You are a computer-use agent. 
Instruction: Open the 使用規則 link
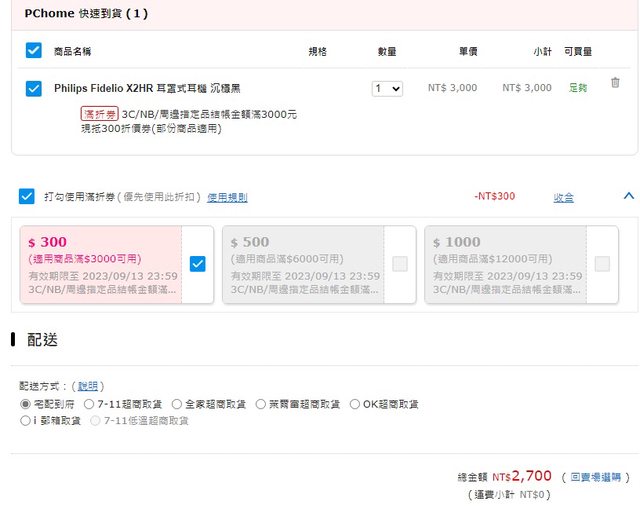point(227,197)
